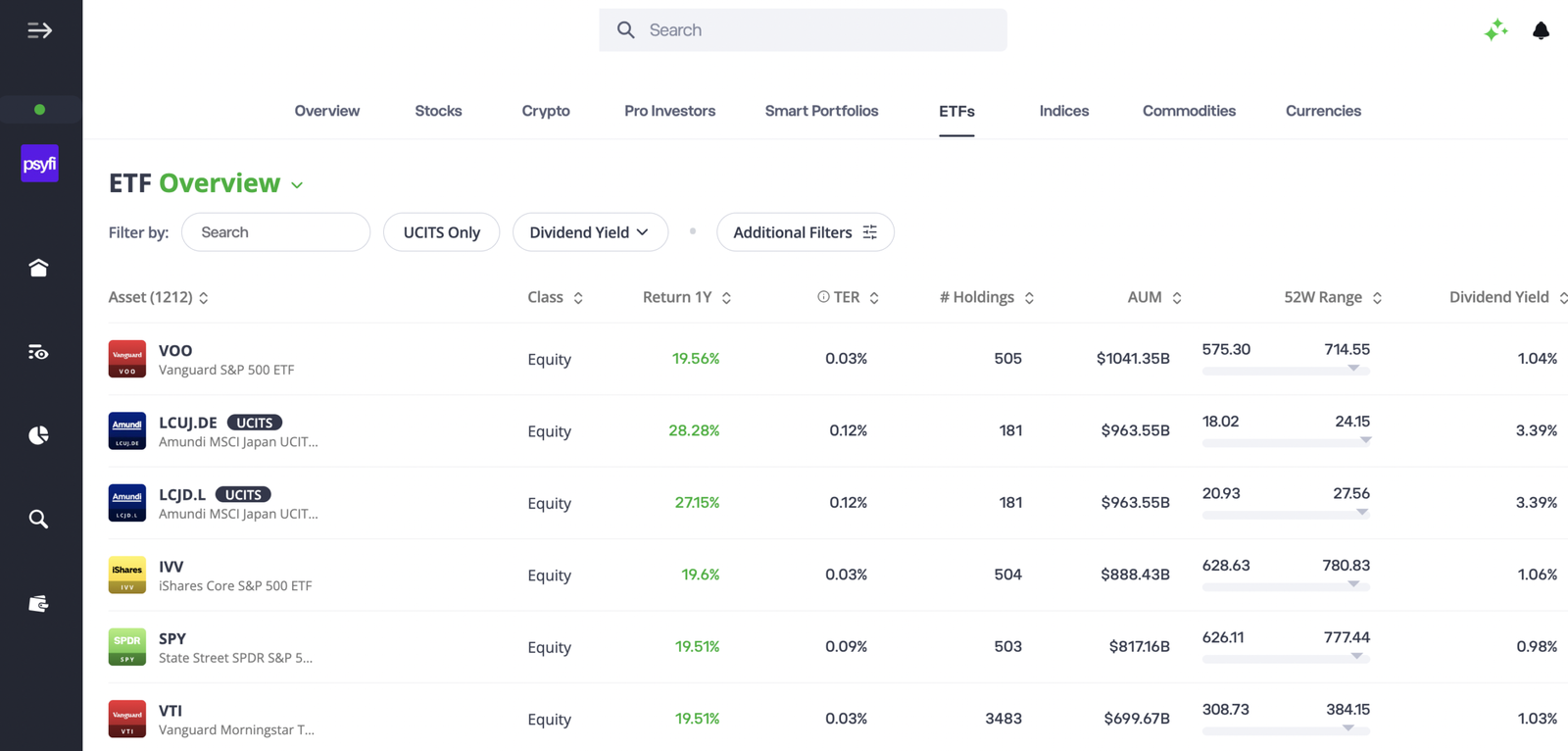The image size is (1568, 751).
Task: Switch to the Smart Portfolios tab
Action: tap(821, 111)
